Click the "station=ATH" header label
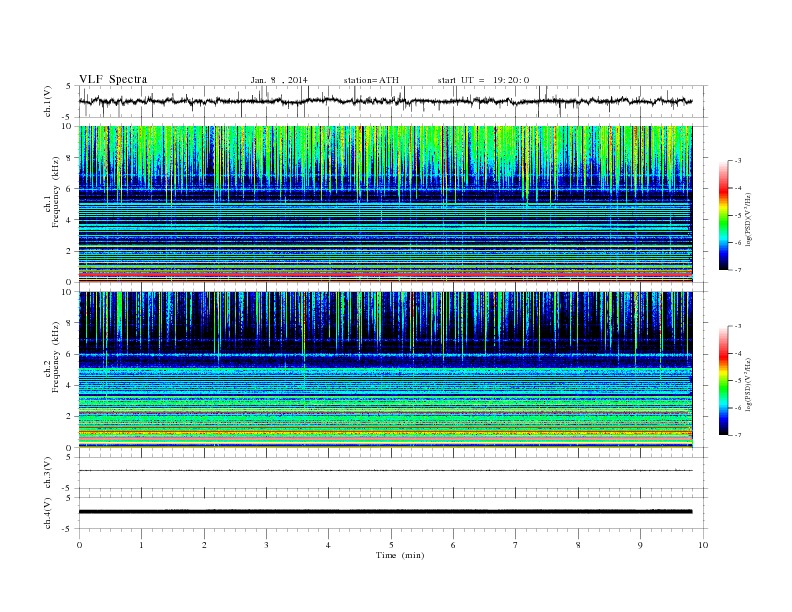This screenshot has height=612, width=792. coord(371,80)
